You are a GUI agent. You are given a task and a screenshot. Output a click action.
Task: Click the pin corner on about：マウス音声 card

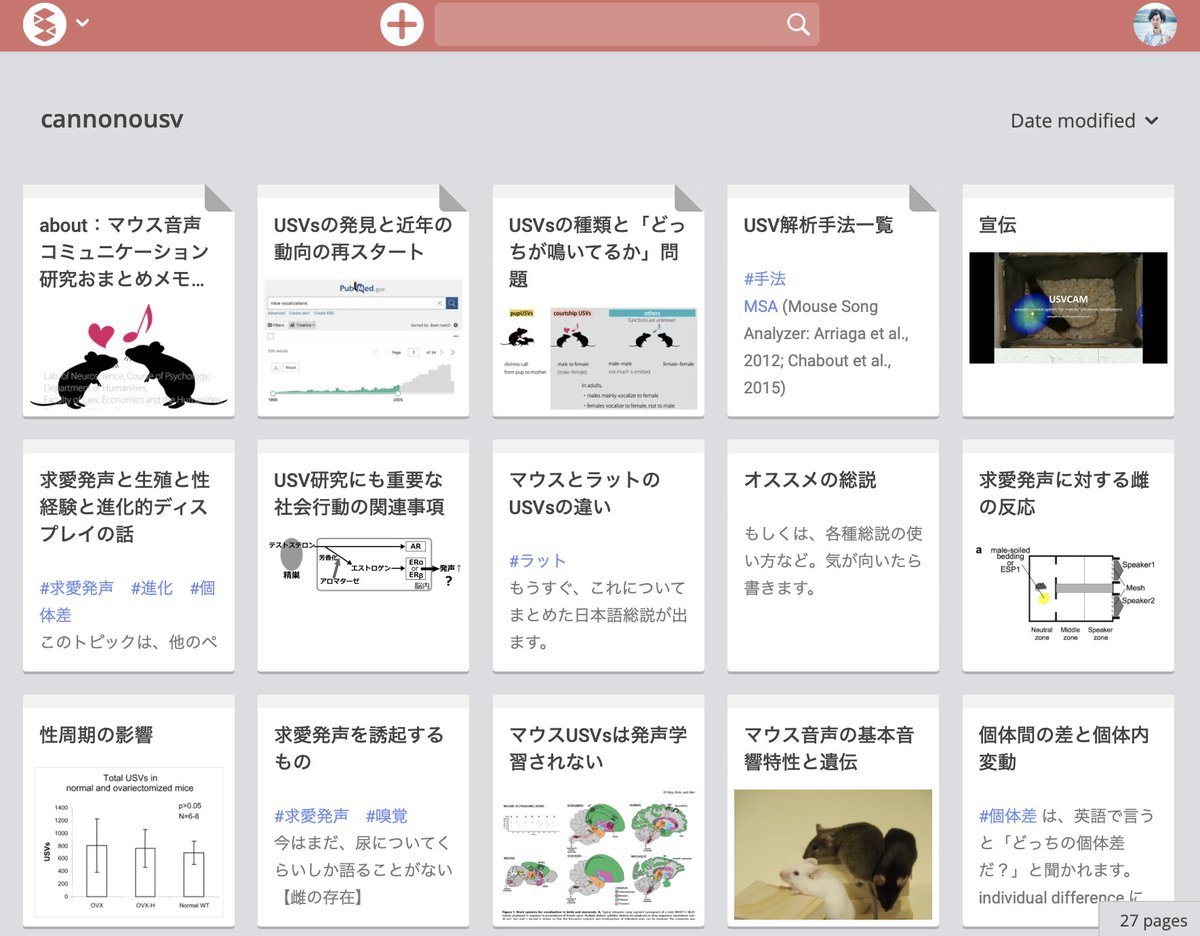tap(220, 198)
